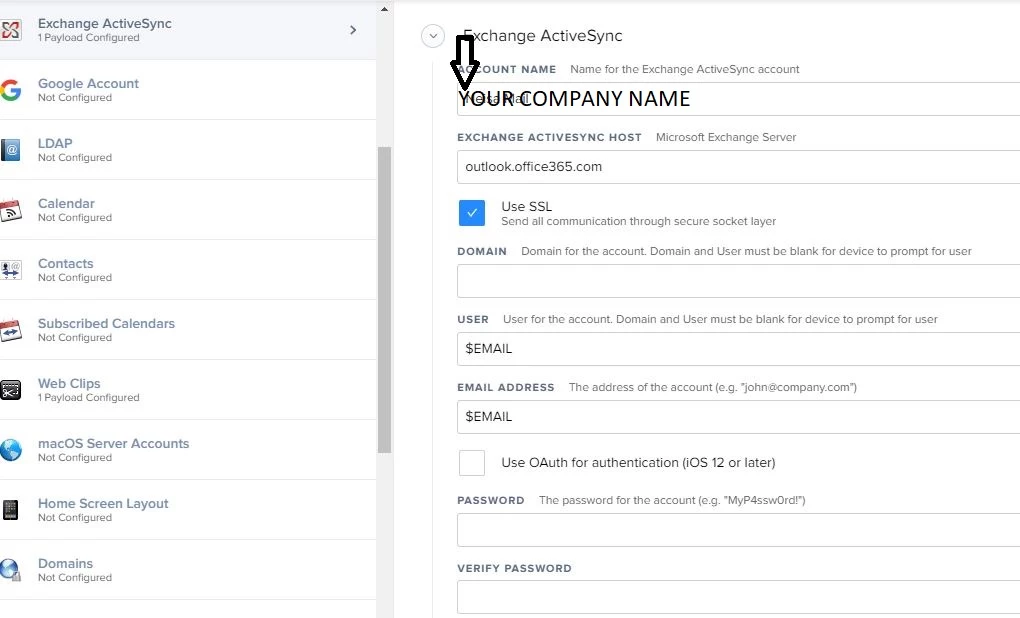Click the Subscribed Calendars icon
The height and width of the screenshot is (618, 1020).
pos(10,330)
